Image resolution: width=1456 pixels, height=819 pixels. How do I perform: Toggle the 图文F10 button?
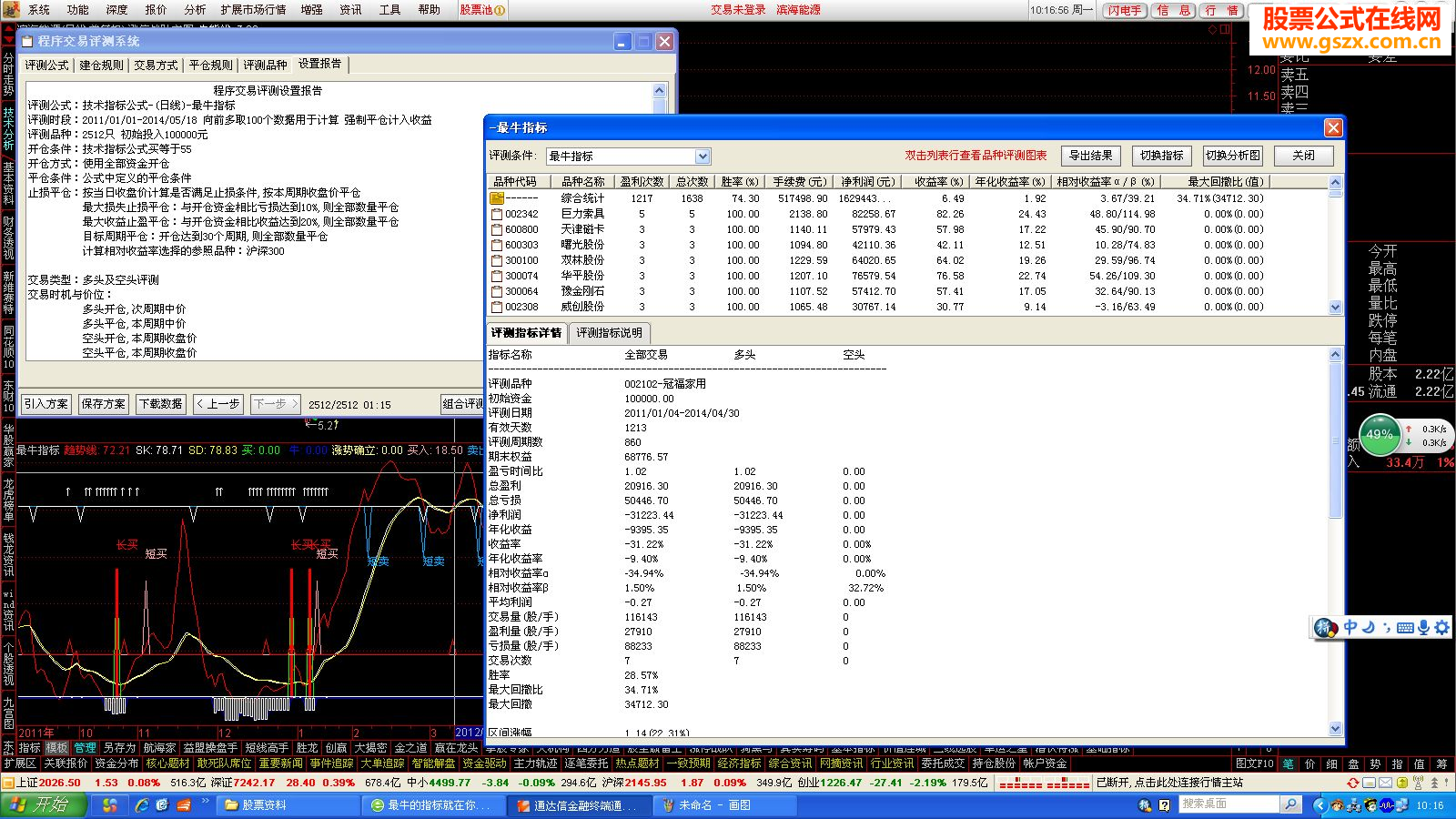(x=1255, y=763)
